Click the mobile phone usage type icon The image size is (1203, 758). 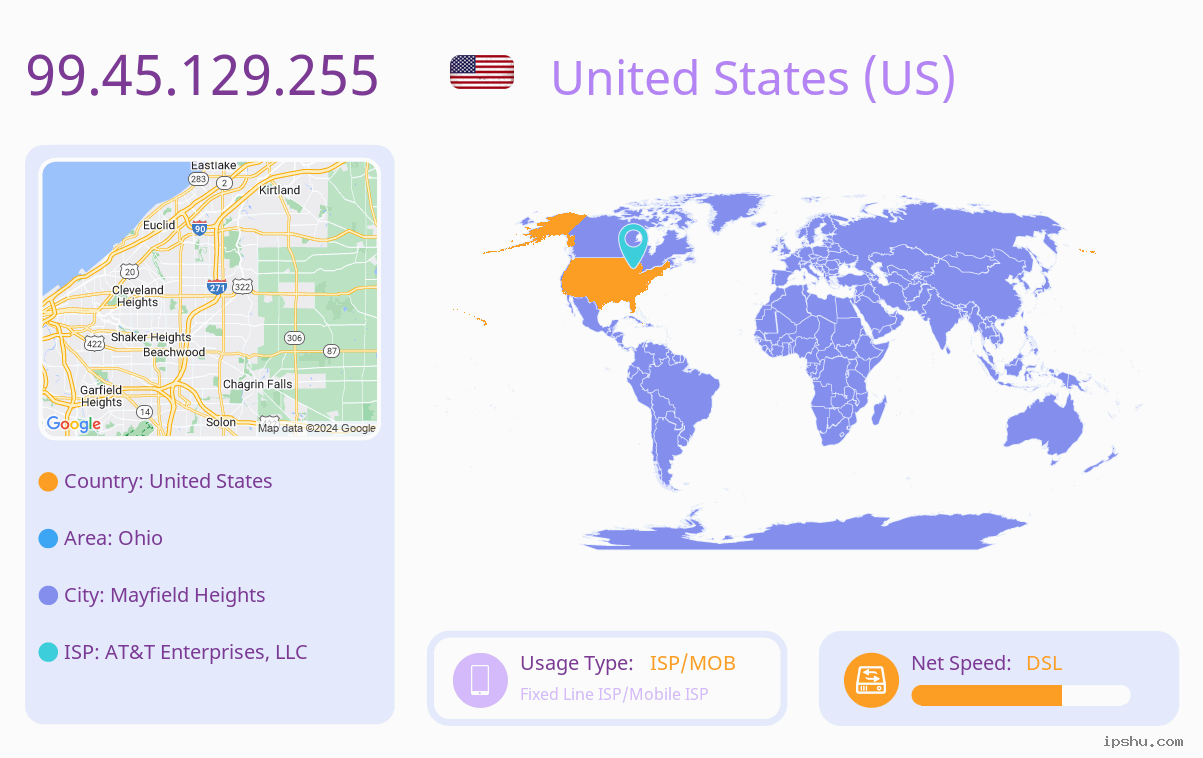click(x=480, y=679)
